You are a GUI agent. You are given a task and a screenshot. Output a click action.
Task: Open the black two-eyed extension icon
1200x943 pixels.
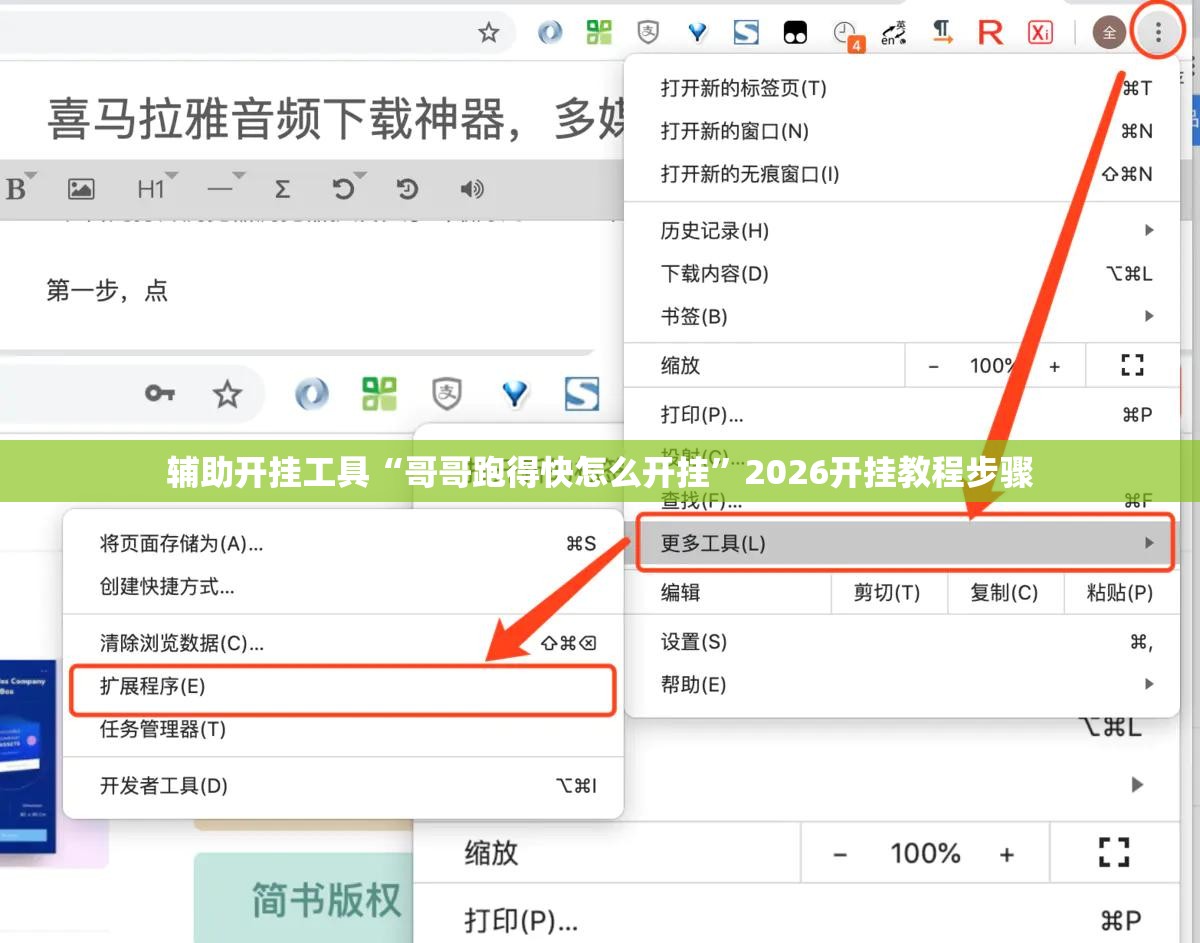tap(795, 33)
